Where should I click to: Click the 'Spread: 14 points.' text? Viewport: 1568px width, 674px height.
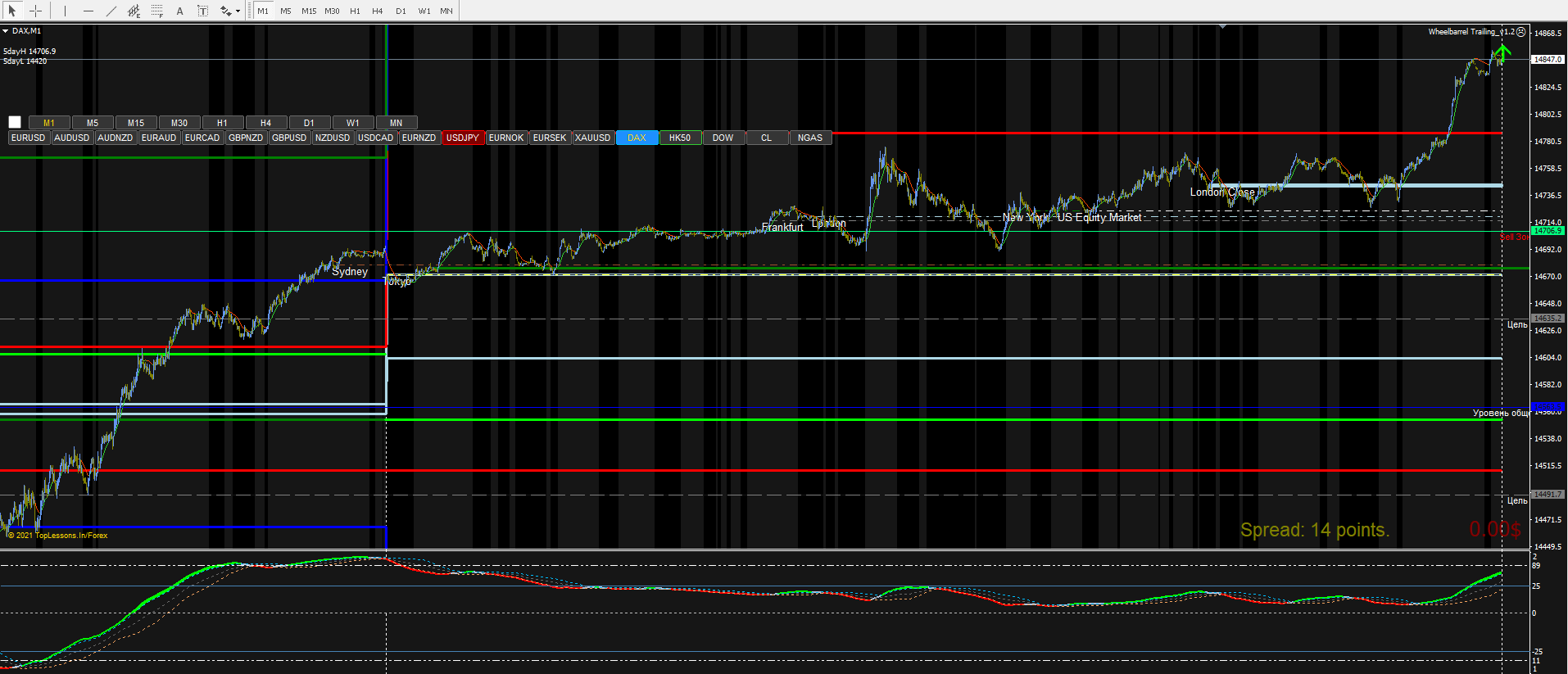tap(1315, 530)
